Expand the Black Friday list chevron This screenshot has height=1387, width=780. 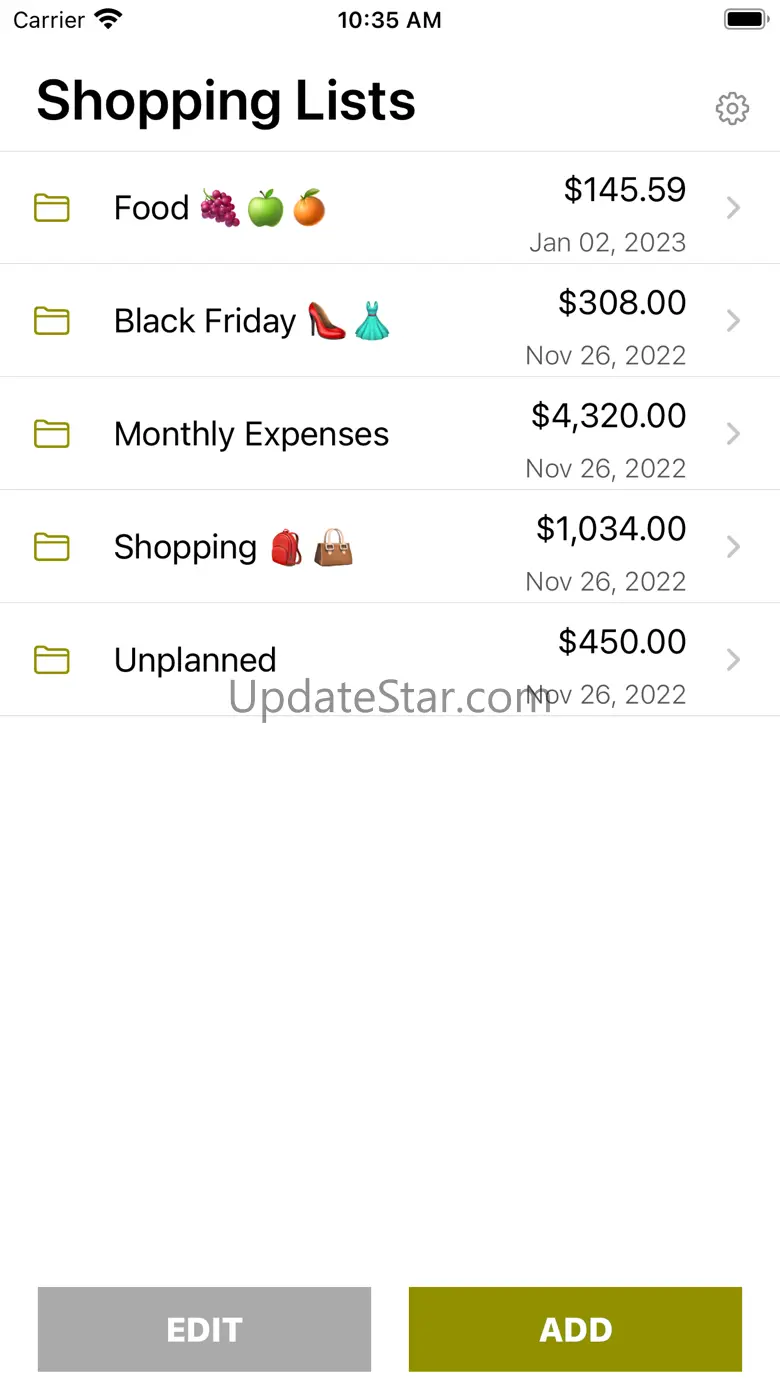733,321
